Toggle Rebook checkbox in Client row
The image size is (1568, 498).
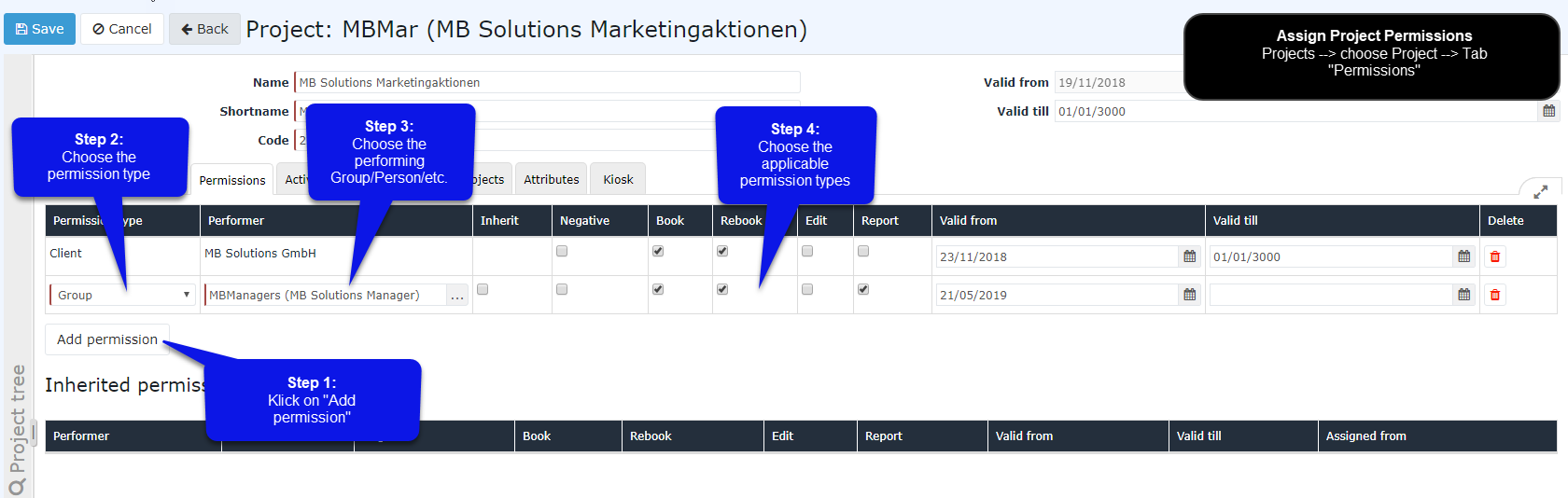[x=722, y=251]
